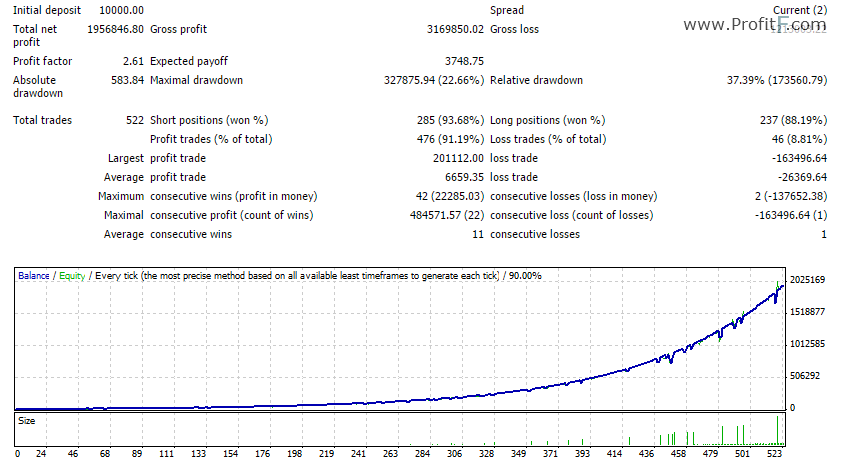846x472 pixels.
Task: Select Average profit trade value 6659.35
Action: [465, 177]
